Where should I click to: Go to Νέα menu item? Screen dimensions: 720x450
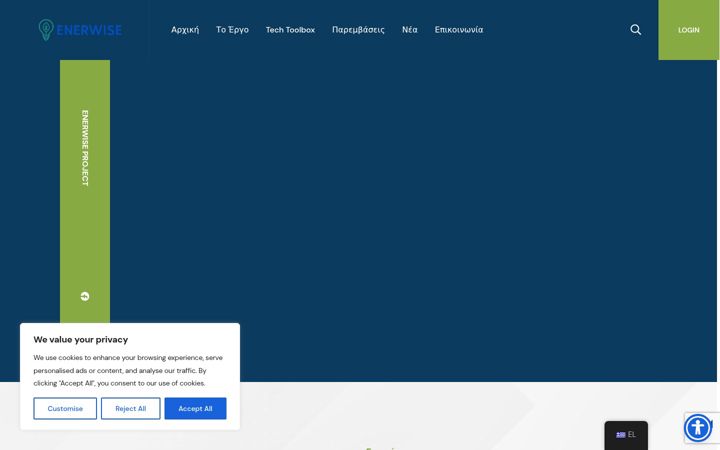pyautogui.click(x=410, y=30)
